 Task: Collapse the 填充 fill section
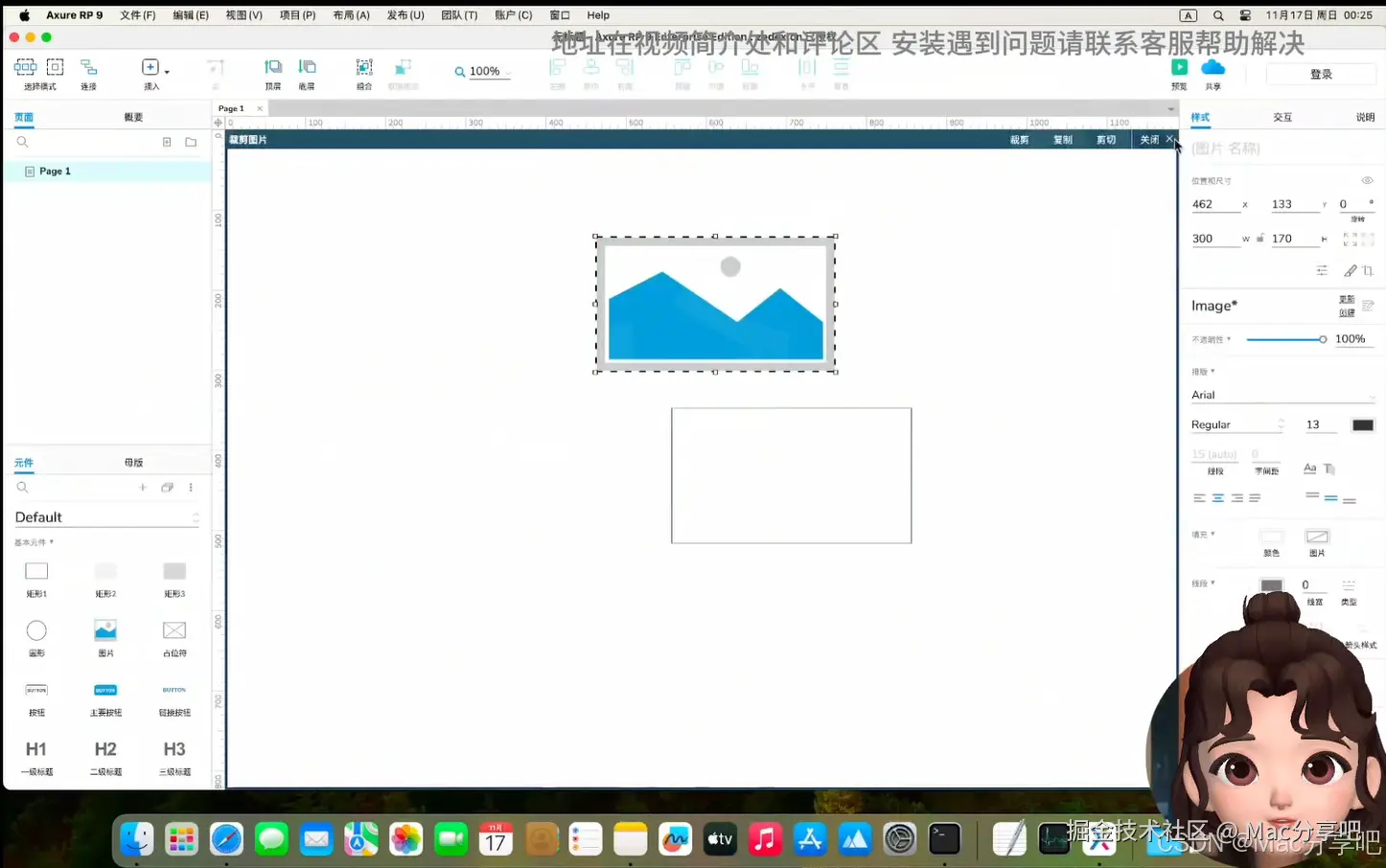click(x=1203, y=535)
